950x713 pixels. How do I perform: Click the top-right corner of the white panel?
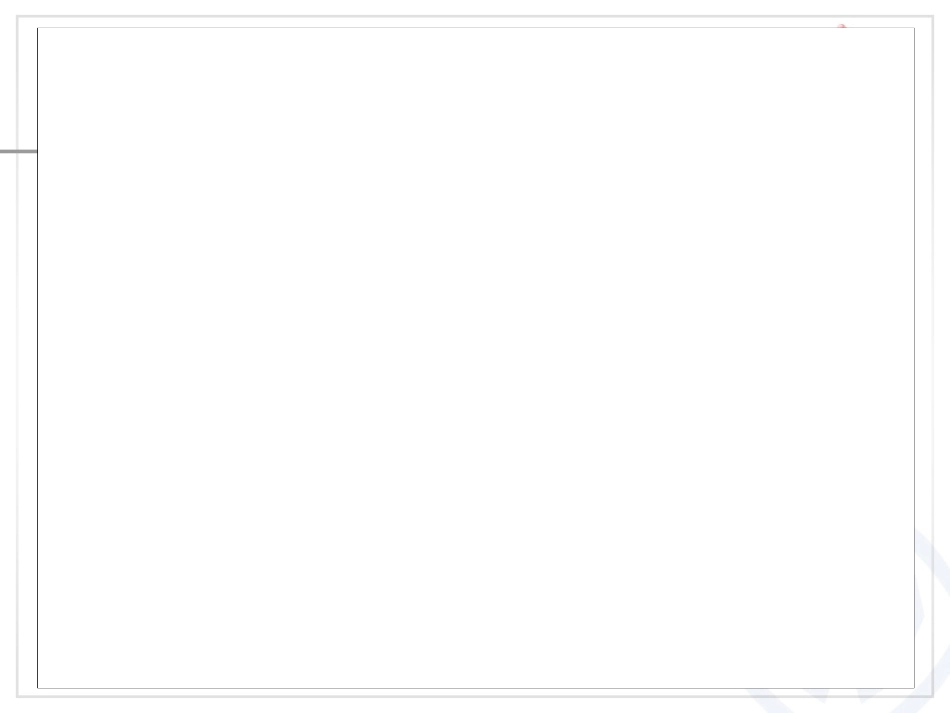tap(914, 28)
